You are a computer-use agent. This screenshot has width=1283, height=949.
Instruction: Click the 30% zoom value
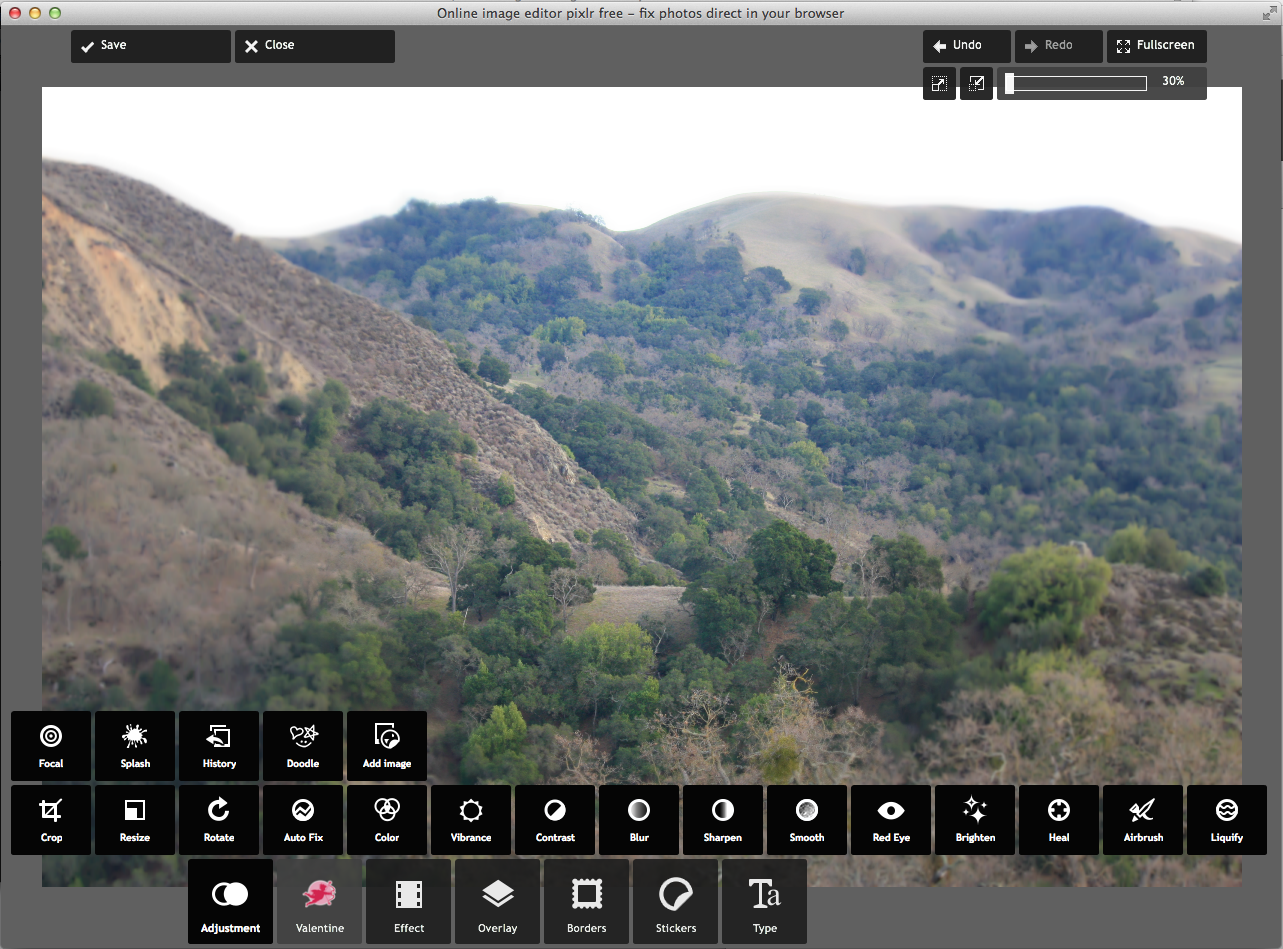tap(1173, 81)
